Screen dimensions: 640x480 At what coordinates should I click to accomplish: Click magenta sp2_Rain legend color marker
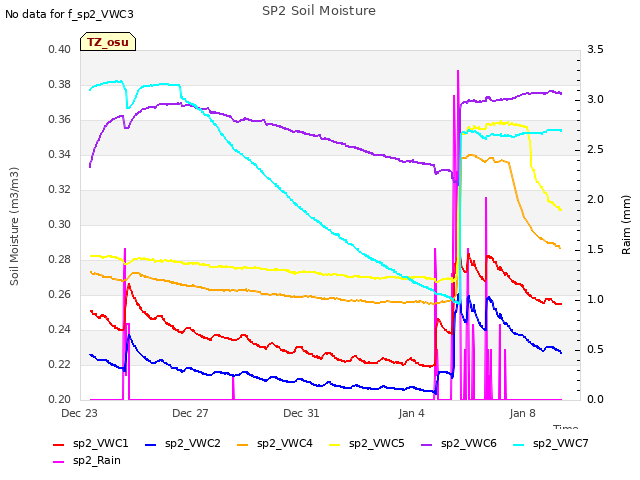59,462
